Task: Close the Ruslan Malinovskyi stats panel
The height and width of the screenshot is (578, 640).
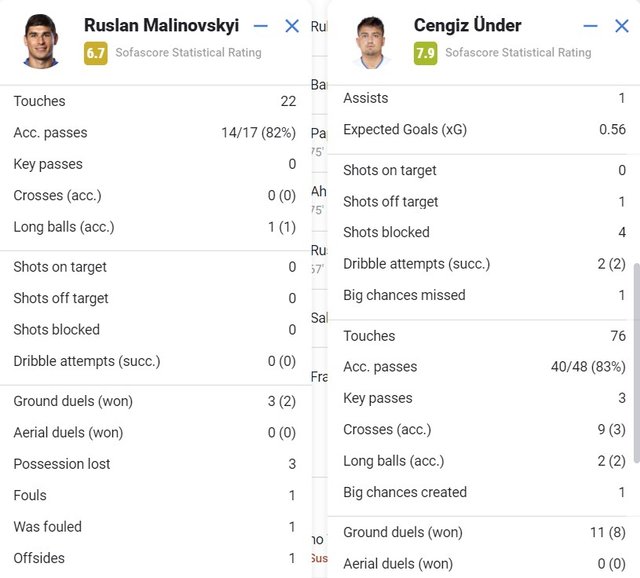Action: 292,26
